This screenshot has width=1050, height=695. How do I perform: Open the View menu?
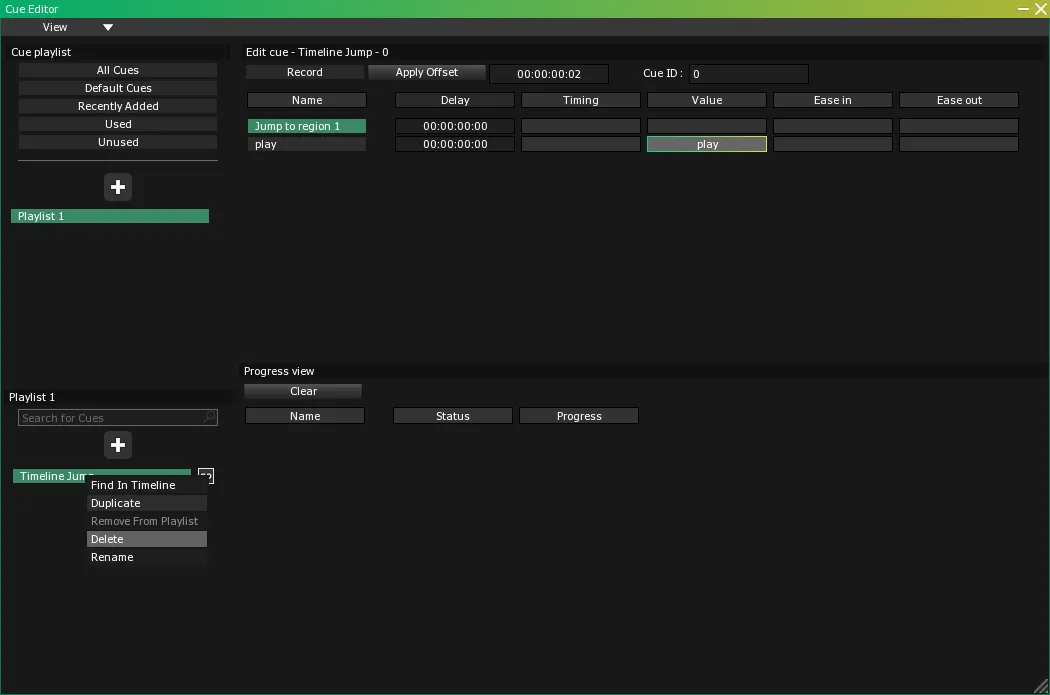tap(55, 27)
